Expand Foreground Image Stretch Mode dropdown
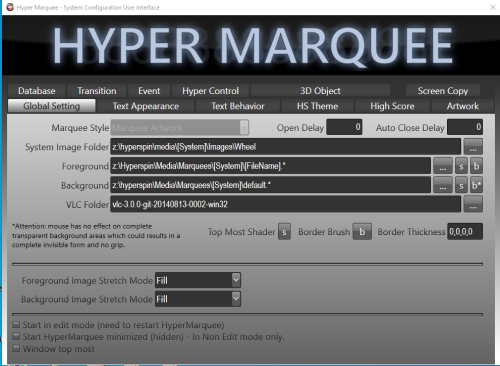Screen dimensions: 500x366 coord(236,280)
